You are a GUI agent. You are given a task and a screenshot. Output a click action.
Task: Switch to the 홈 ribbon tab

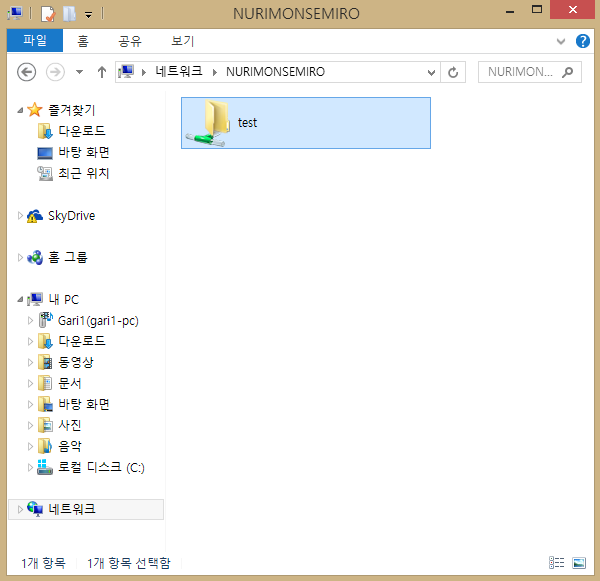83,41
